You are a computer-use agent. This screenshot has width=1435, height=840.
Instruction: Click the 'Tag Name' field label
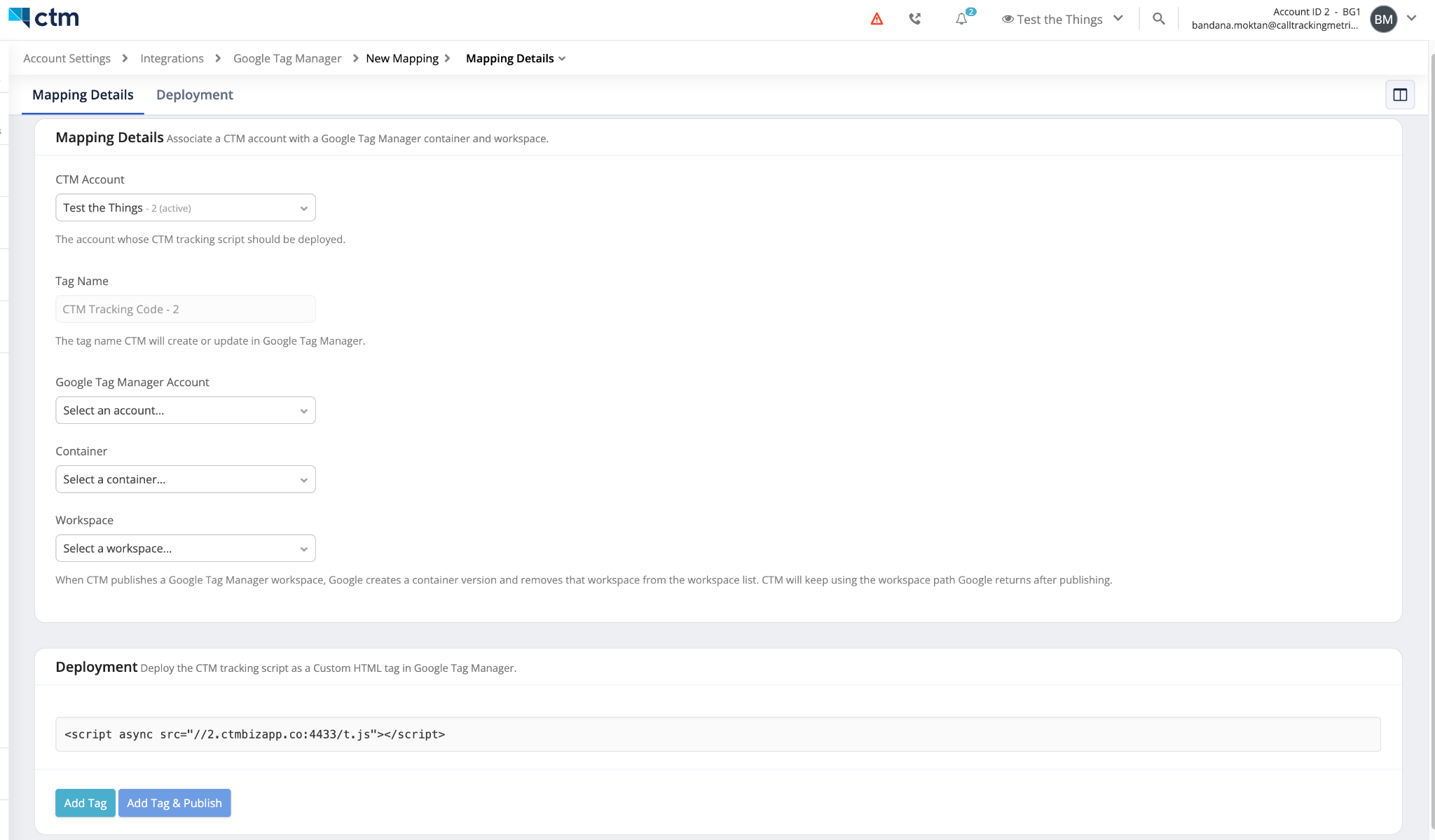tap(82, 281)
